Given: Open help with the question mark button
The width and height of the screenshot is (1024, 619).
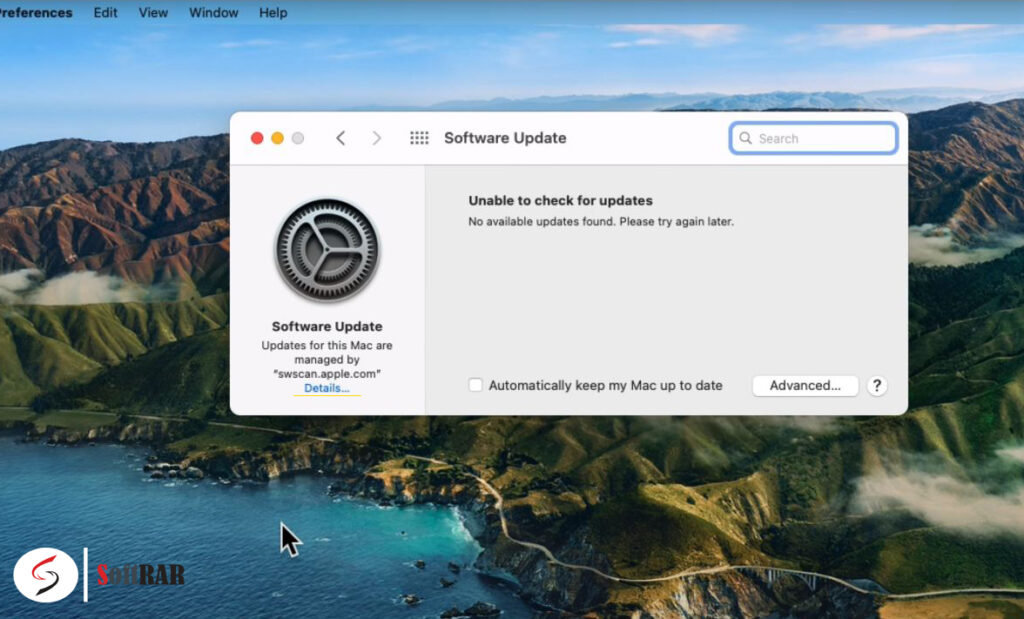Looking at the screenshot, I should click(x=877, y=386).
